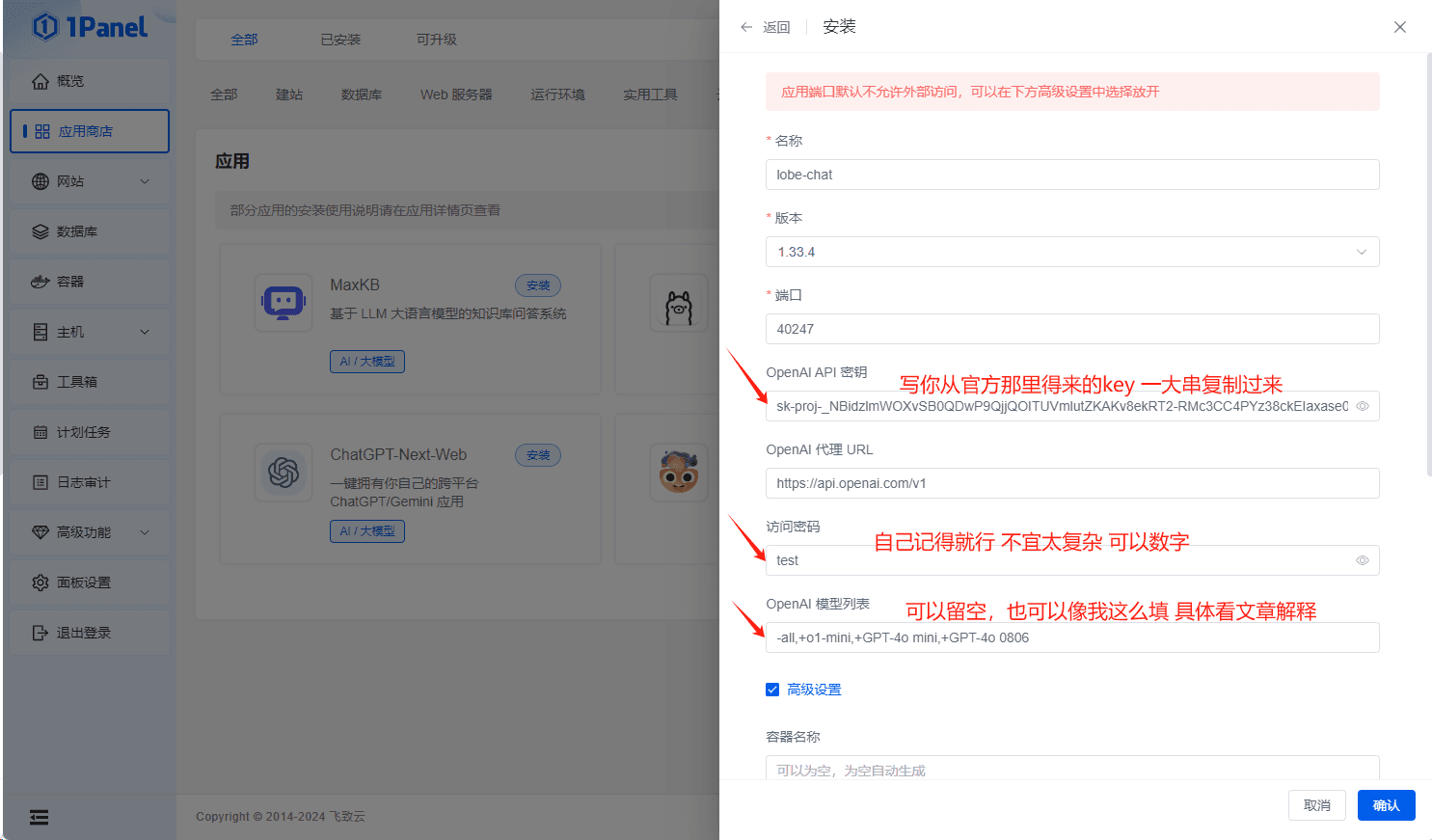
Task: Reveal the 访问密码 using eye icon
Action: [x=1363, y=560]
